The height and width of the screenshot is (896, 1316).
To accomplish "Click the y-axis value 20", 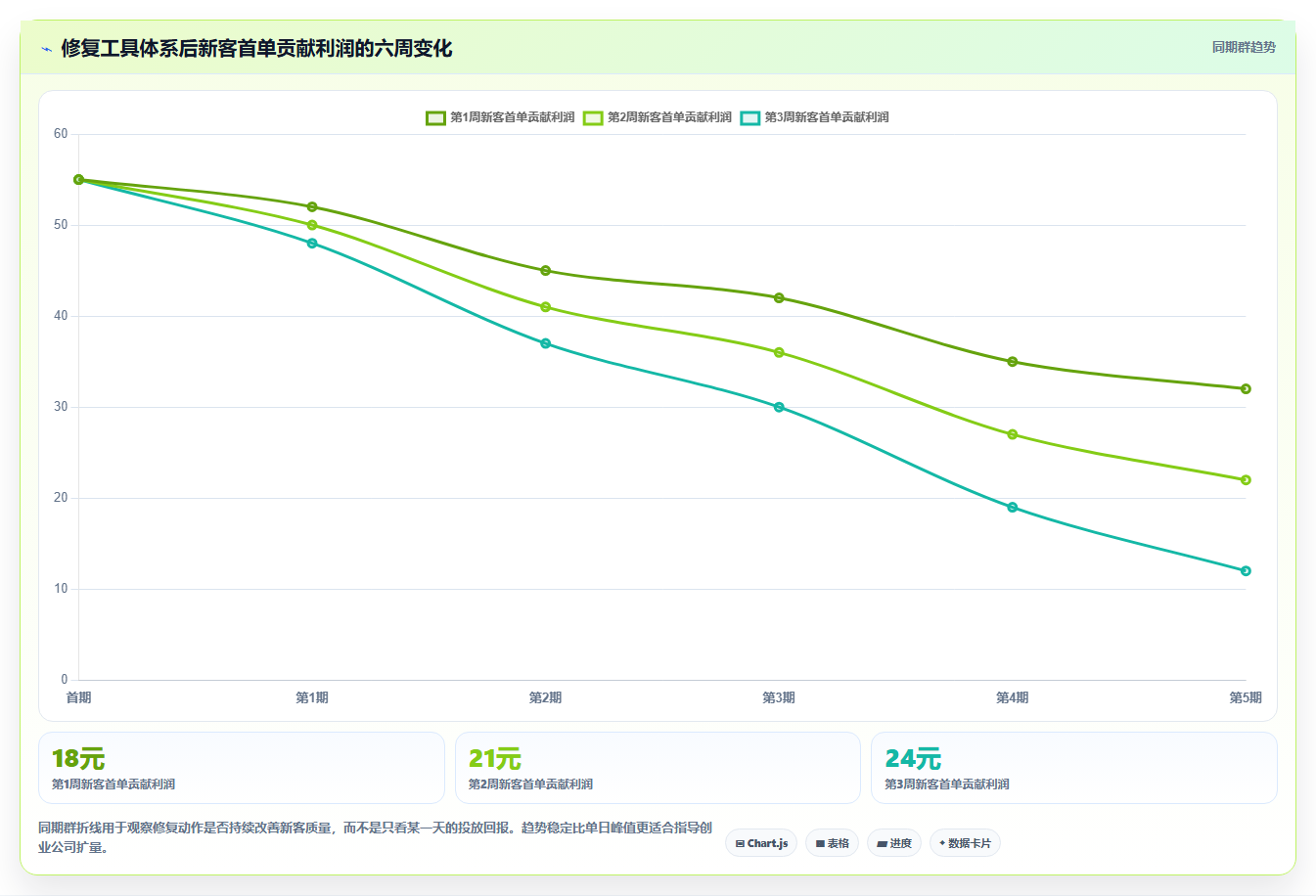I will 61,498.
